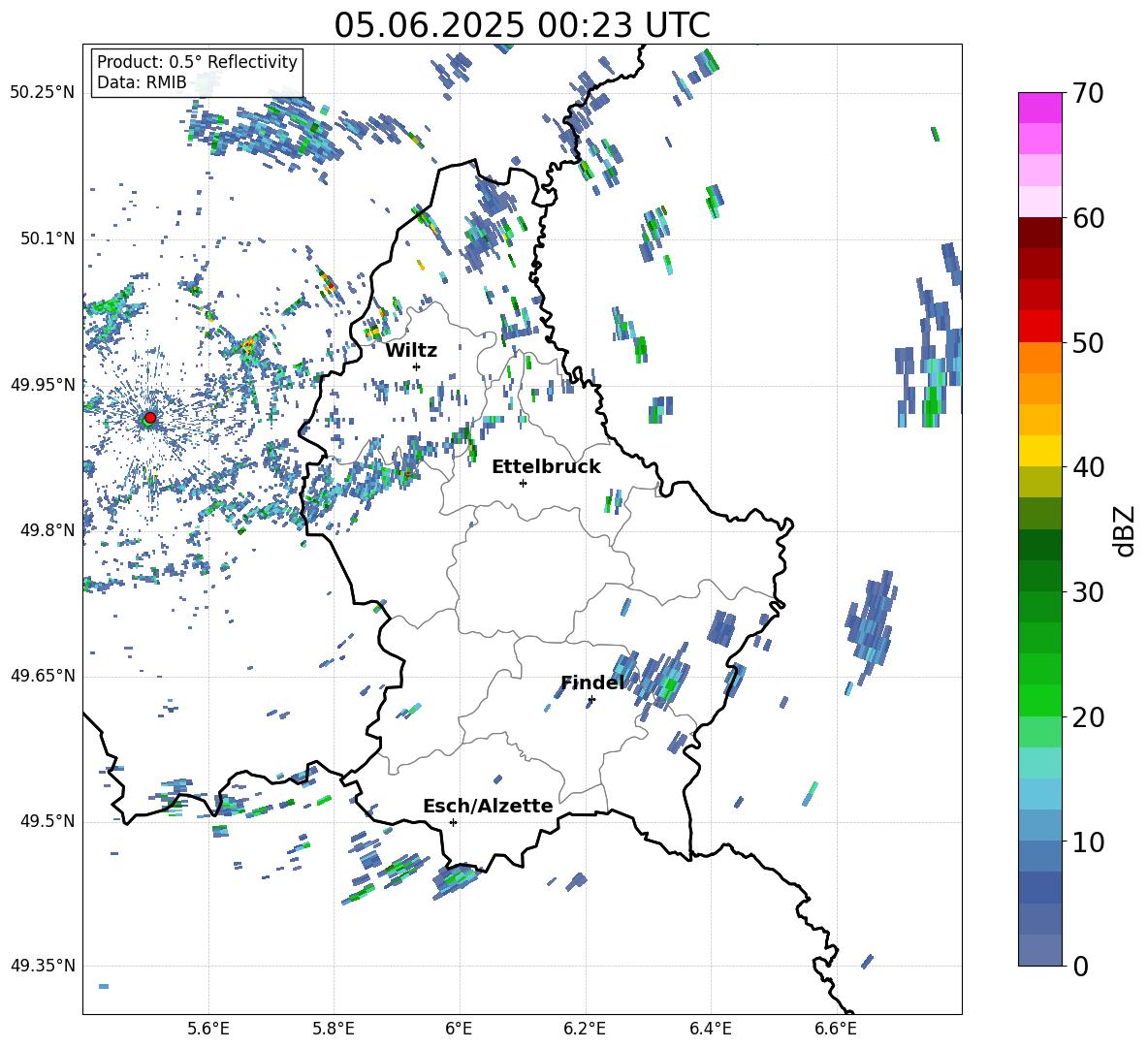1148x1048 pixels.
Task: Click the 5.6°E longitude label
Action: 208,1029
